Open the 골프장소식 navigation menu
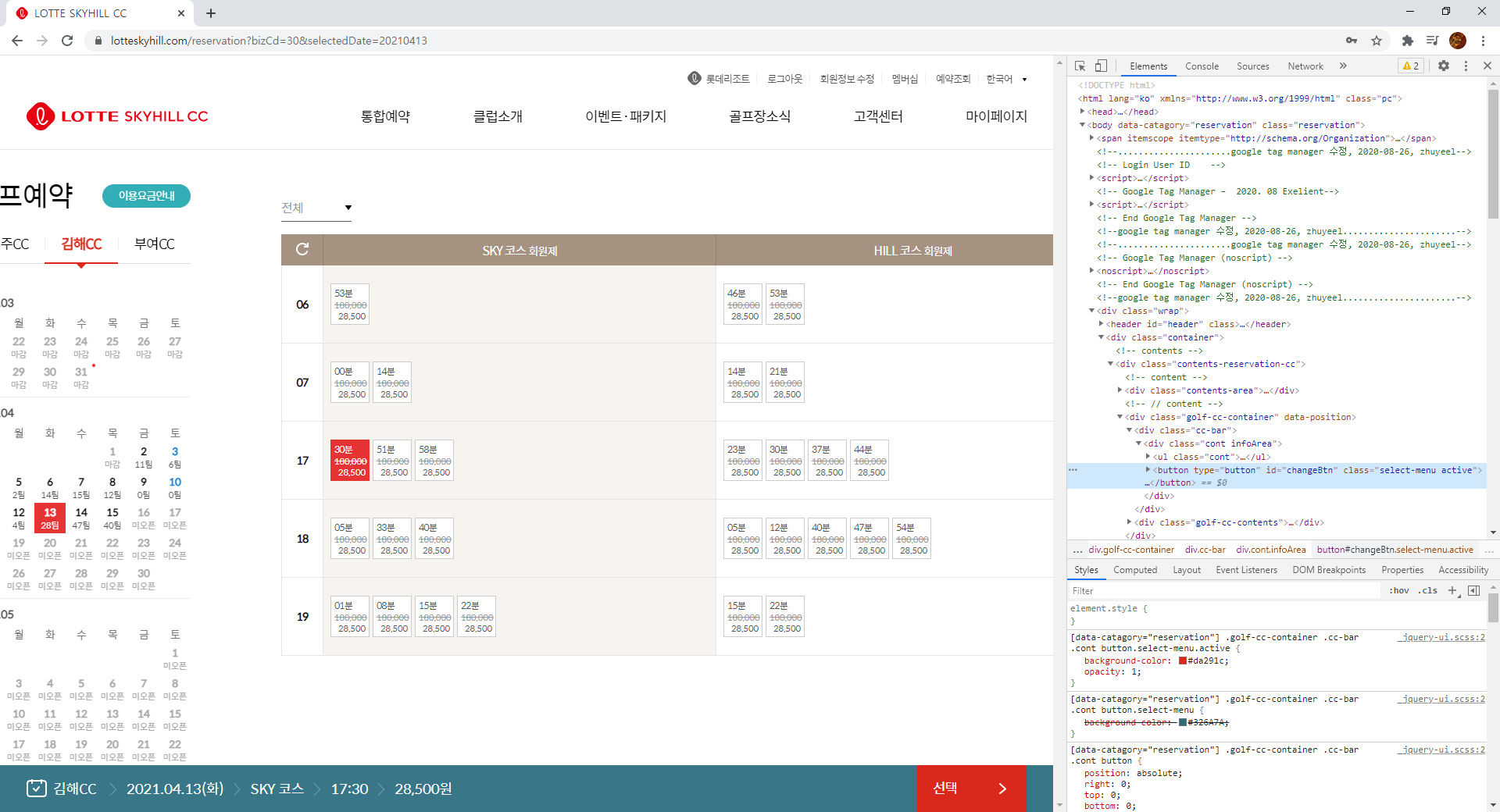Viewport: 1500px width, 812px height. [759, 116]
